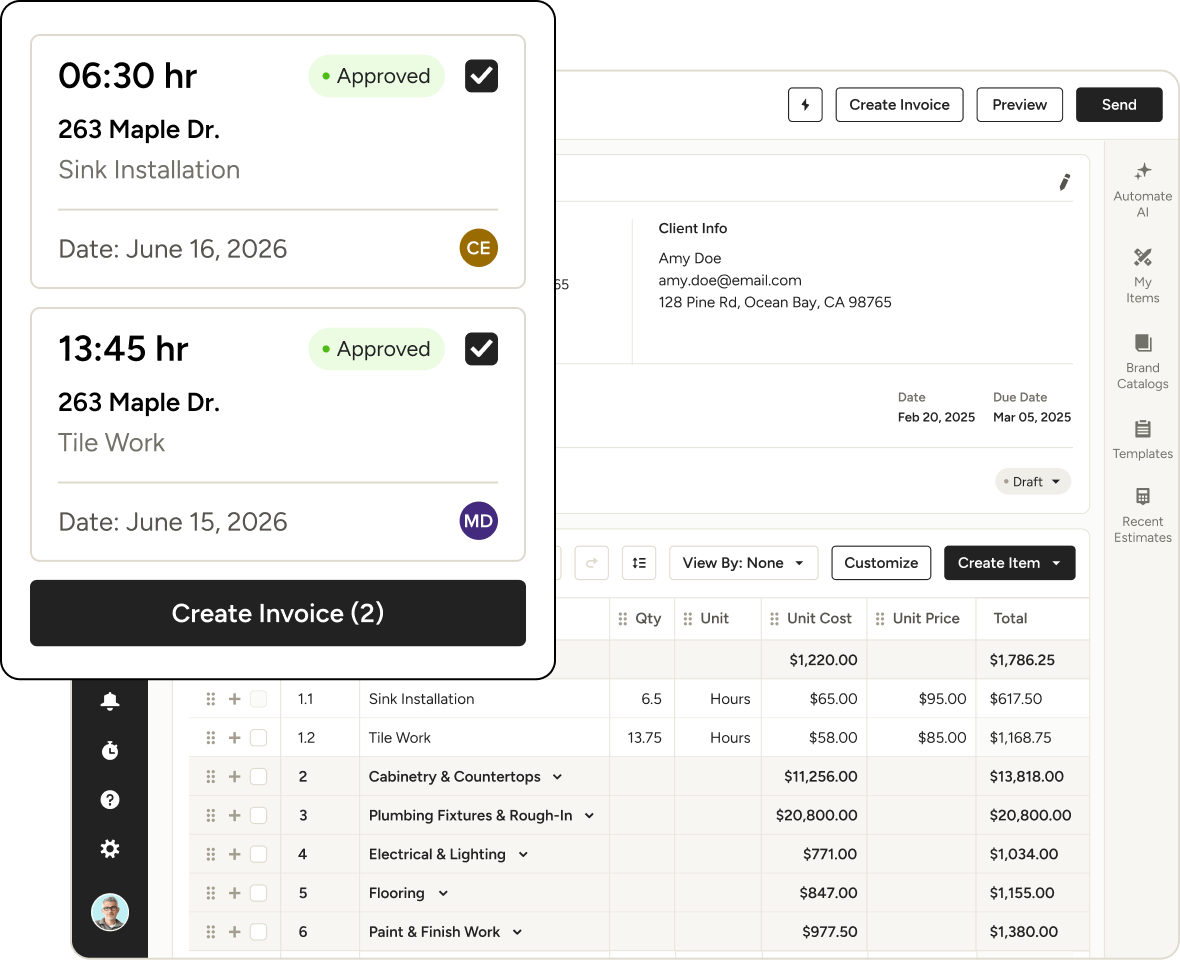
Task: Click the Create Invoice (2) button
Action: (278, 613)
